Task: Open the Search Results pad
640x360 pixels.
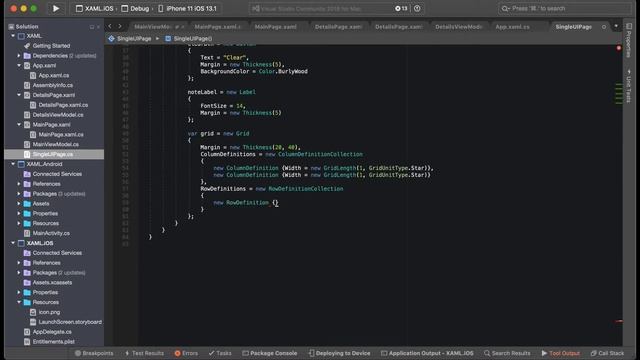Action: pos(507,353)
